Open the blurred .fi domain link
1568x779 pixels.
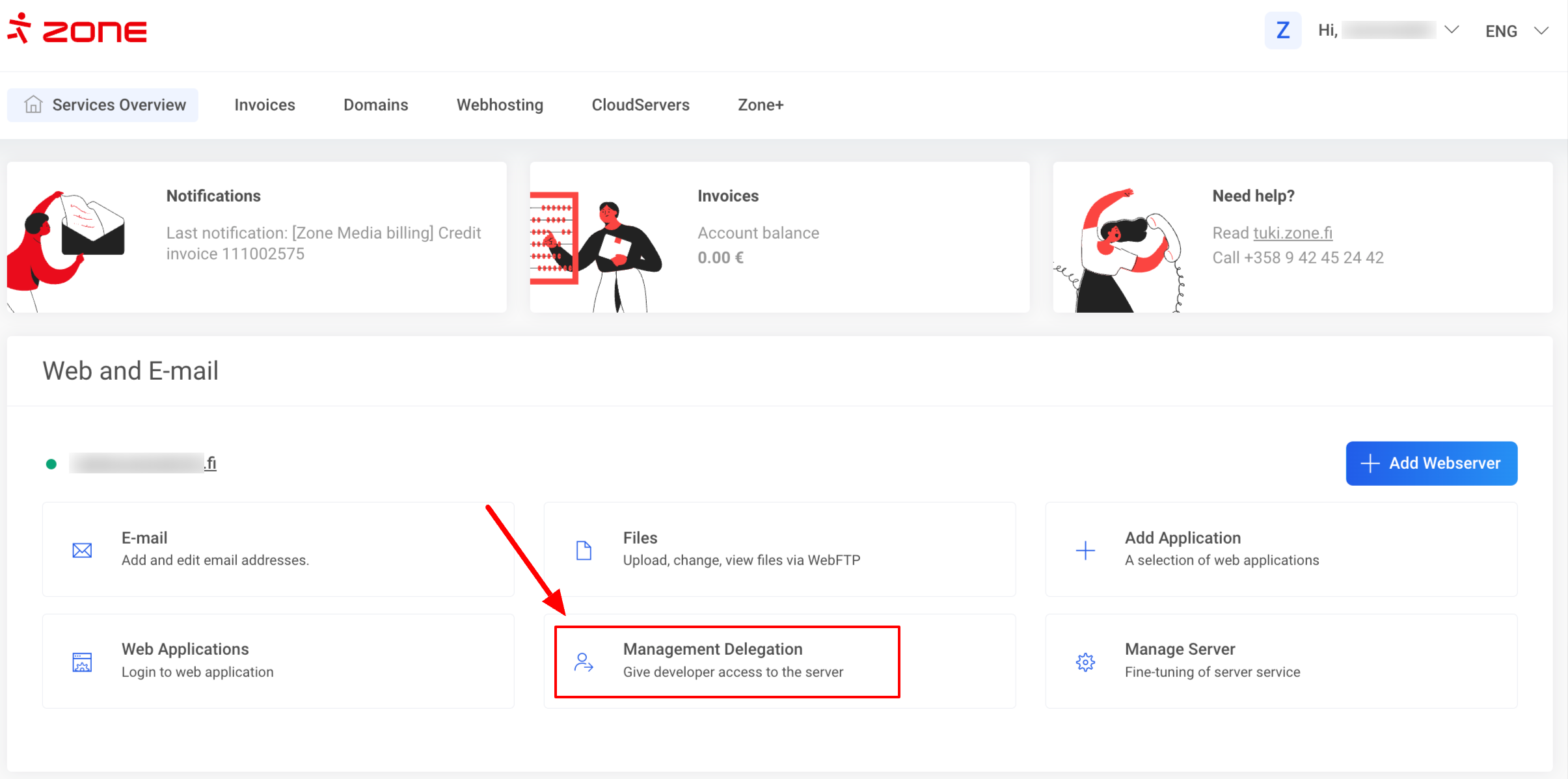[x=143, y=463]
